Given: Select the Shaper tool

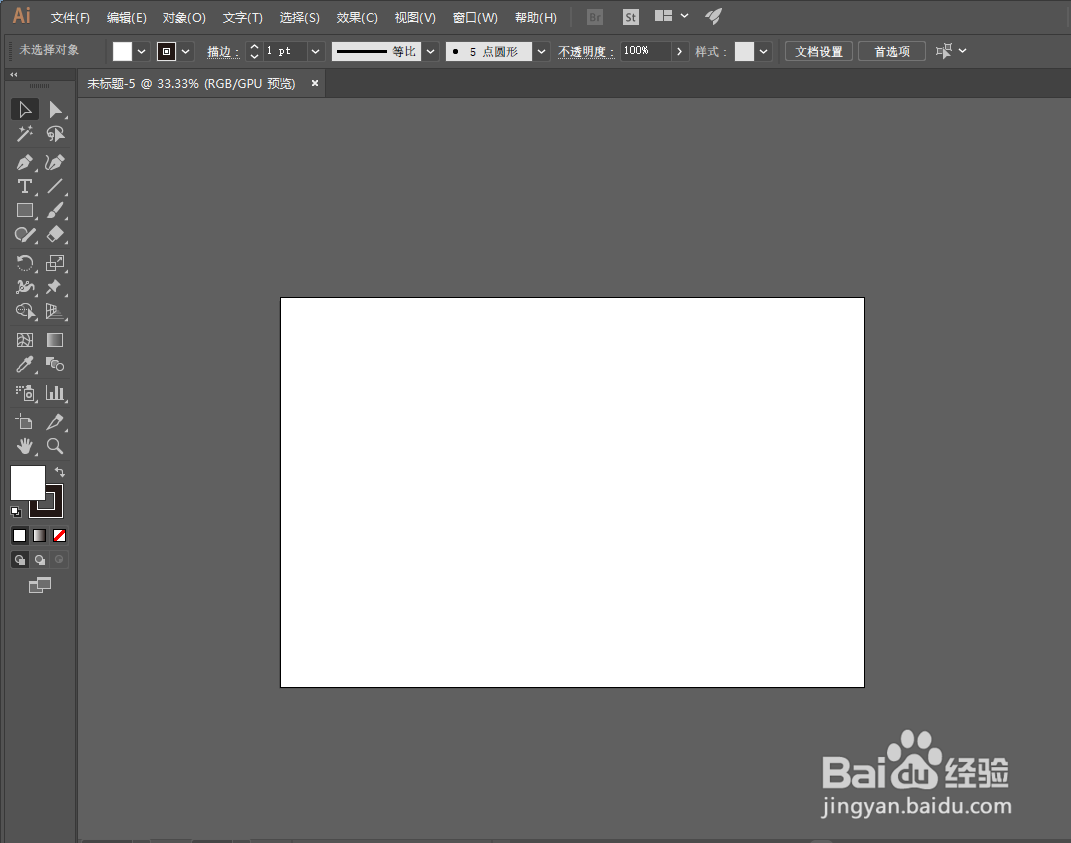Looking at the screenshot, I should tap(25, 235).
